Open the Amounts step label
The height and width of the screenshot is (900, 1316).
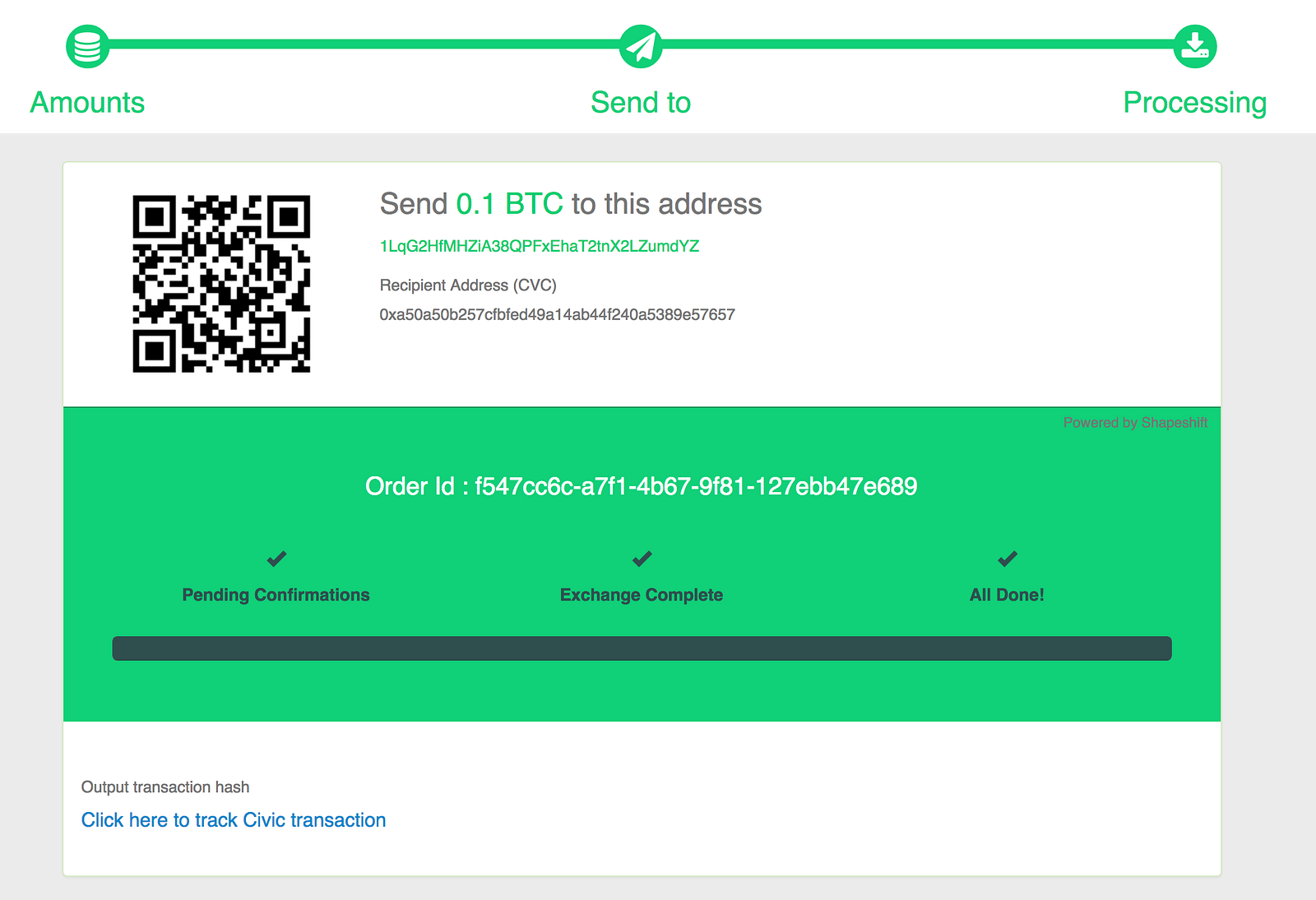pyautogui.click(x=87, y=103)
